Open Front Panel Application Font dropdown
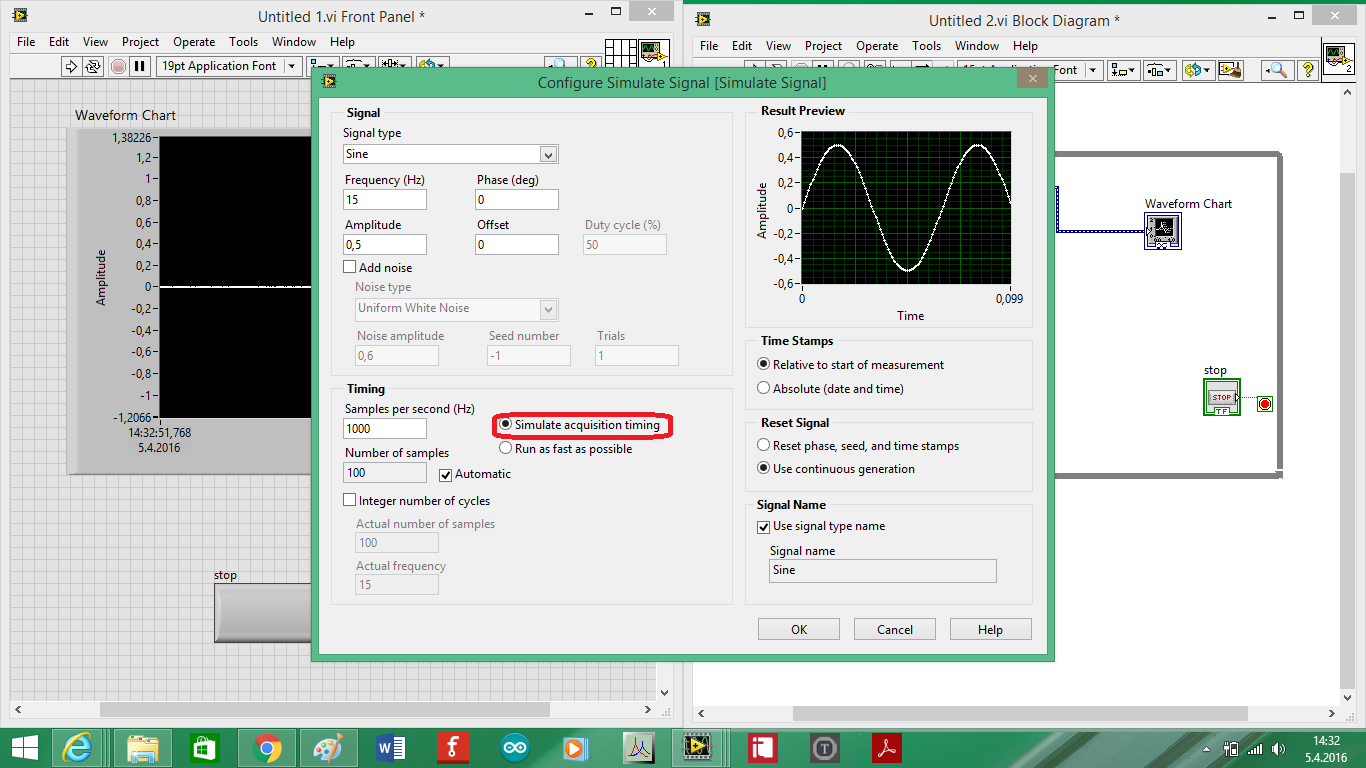 [292, 66]
